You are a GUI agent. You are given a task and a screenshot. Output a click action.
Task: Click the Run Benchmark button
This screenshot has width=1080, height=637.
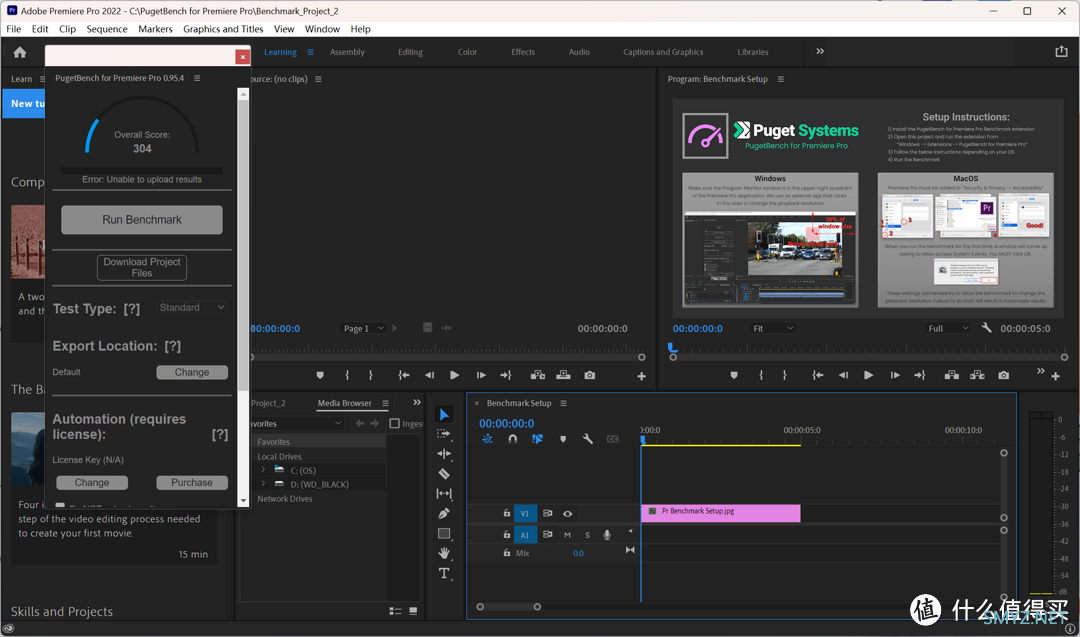[x=142, y=220]
